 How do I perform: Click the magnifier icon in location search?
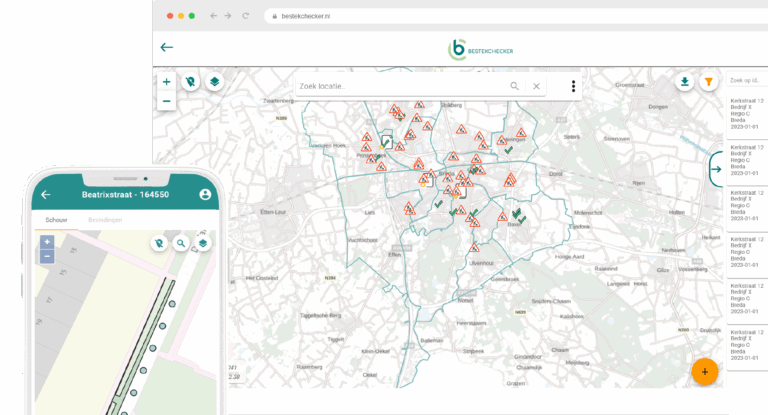pos(515,86)
